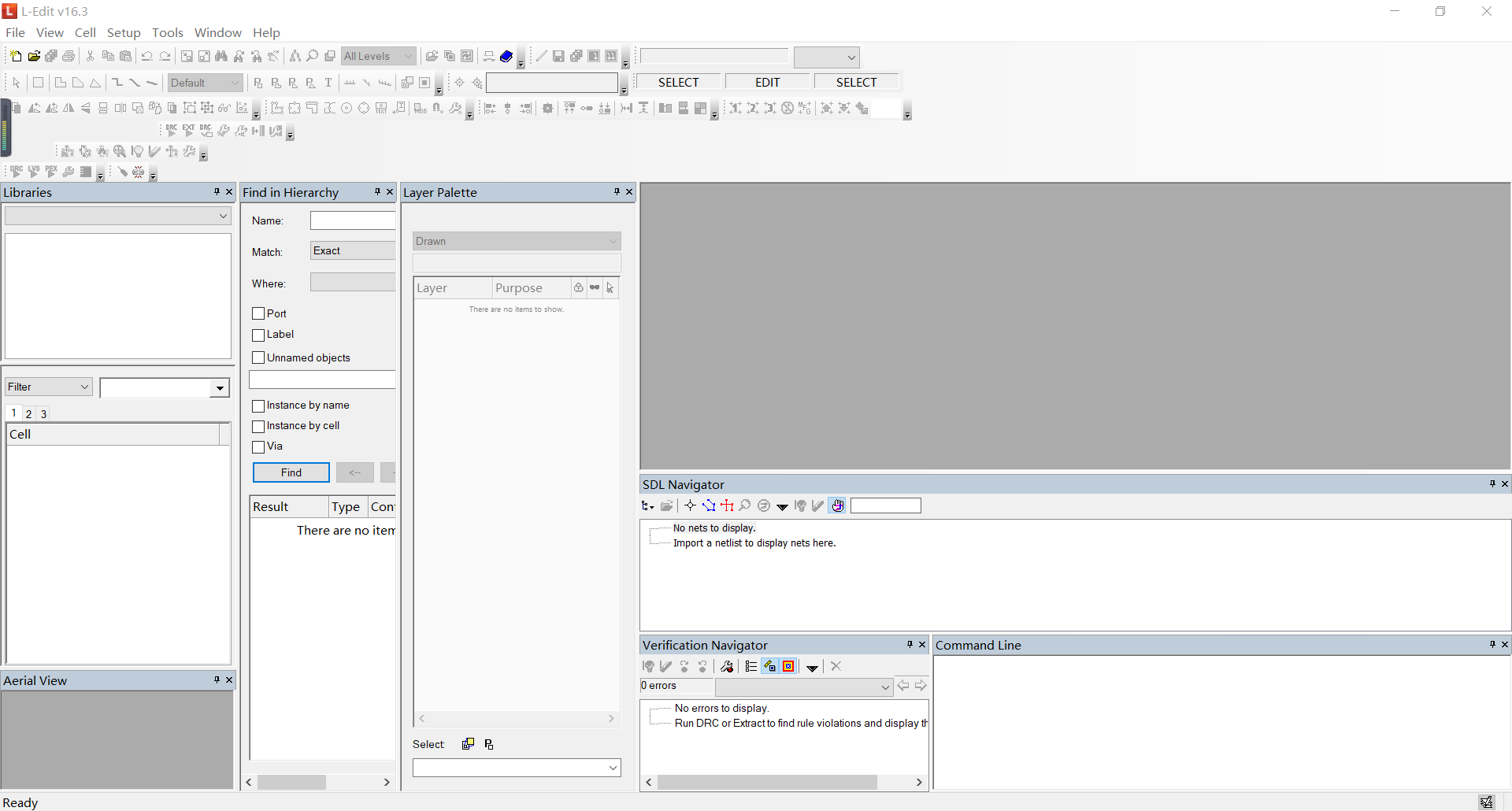Click the SDL Navigator search field

point(886,505)
